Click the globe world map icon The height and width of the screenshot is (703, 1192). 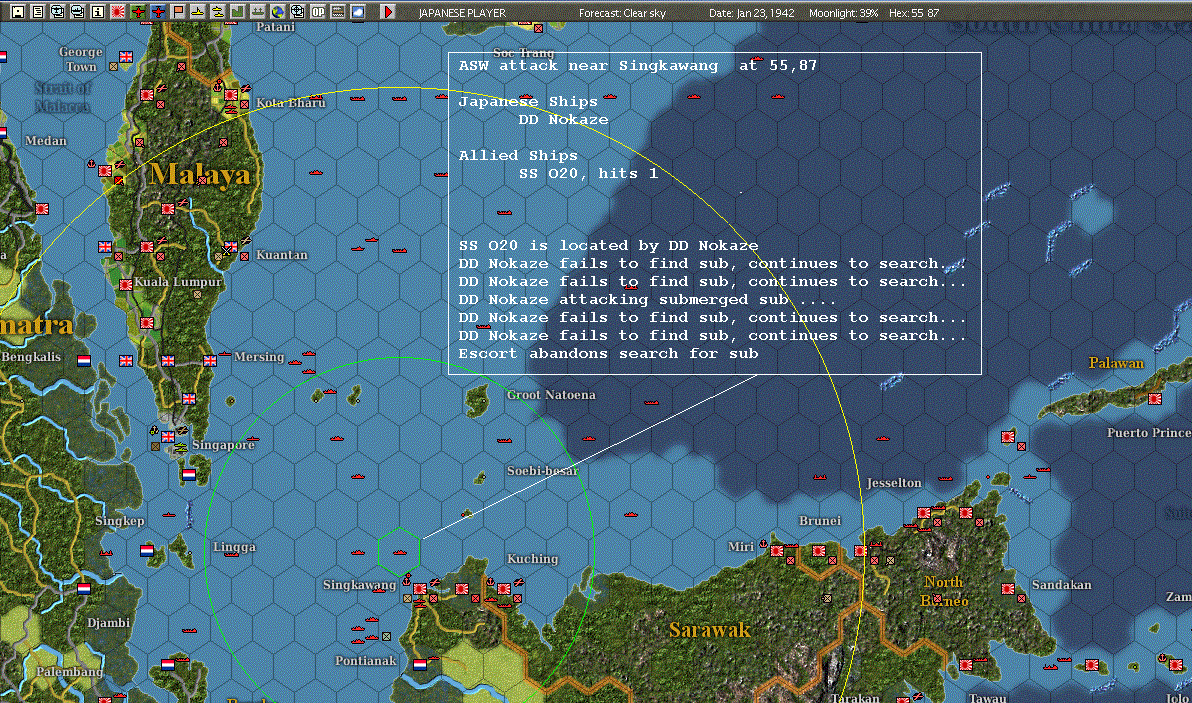coord(277,11)
